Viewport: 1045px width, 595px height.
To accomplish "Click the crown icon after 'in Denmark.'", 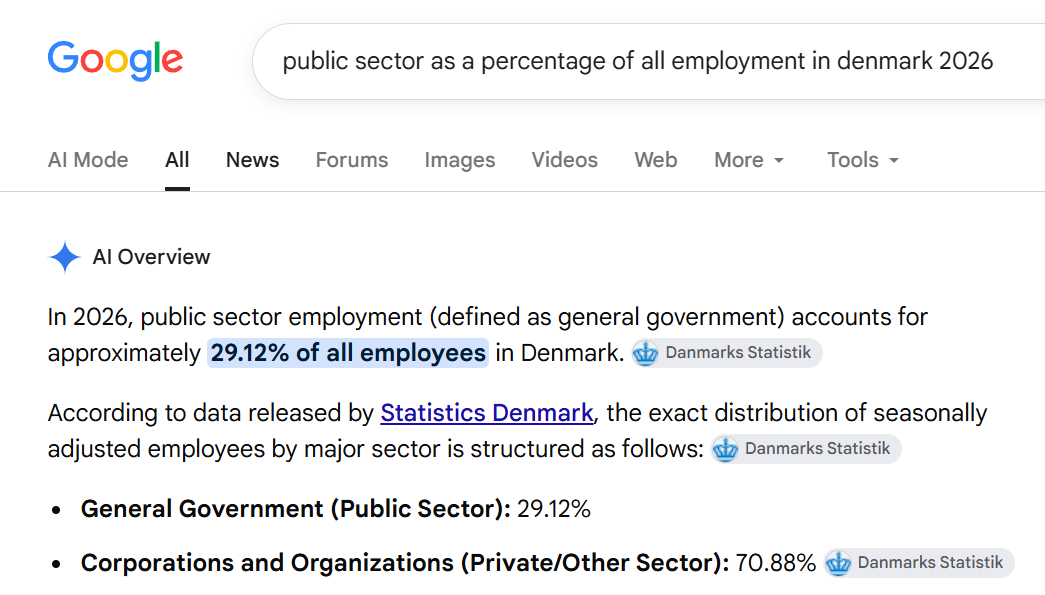I will [645, 353].
